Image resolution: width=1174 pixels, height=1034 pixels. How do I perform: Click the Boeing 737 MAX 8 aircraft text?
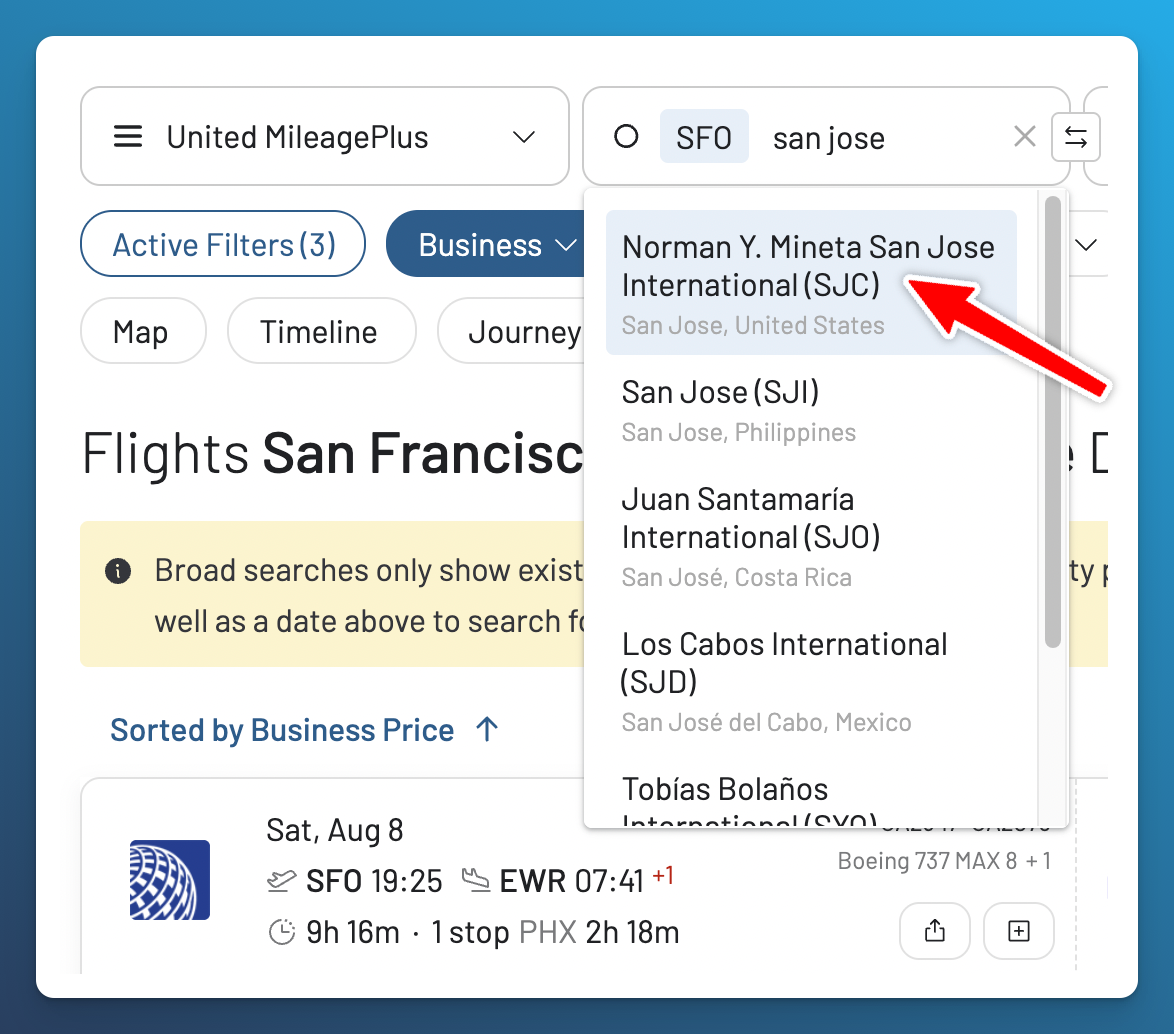(927, 861)
